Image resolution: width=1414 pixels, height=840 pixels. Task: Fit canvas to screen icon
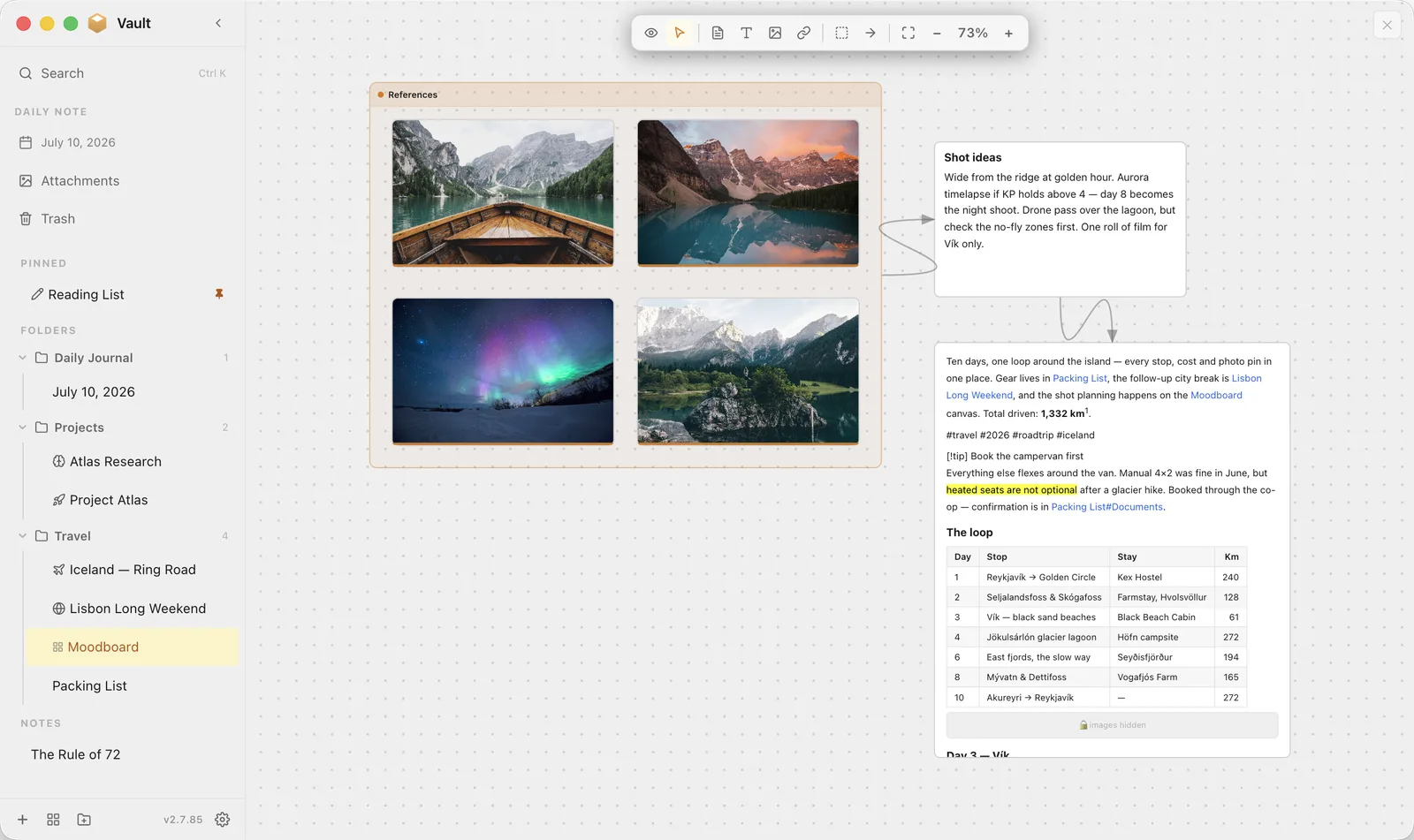[908, 33]
